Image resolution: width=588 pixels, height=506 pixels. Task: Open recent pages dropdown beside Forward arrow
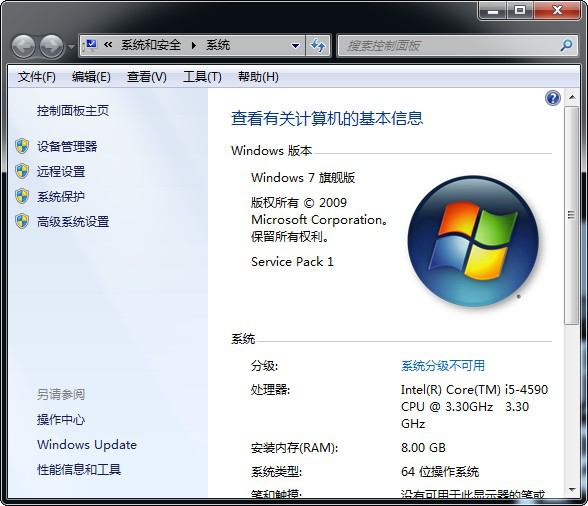click(x=71, y=47)
